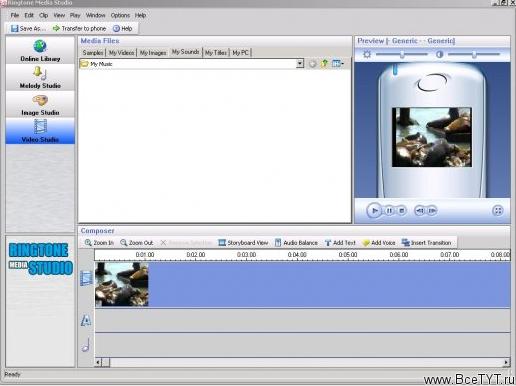Image resolution: width=516 pixels, height=386 pixels.
Task: Click Add Voice in Composer
Action: [x=379, y=243]
